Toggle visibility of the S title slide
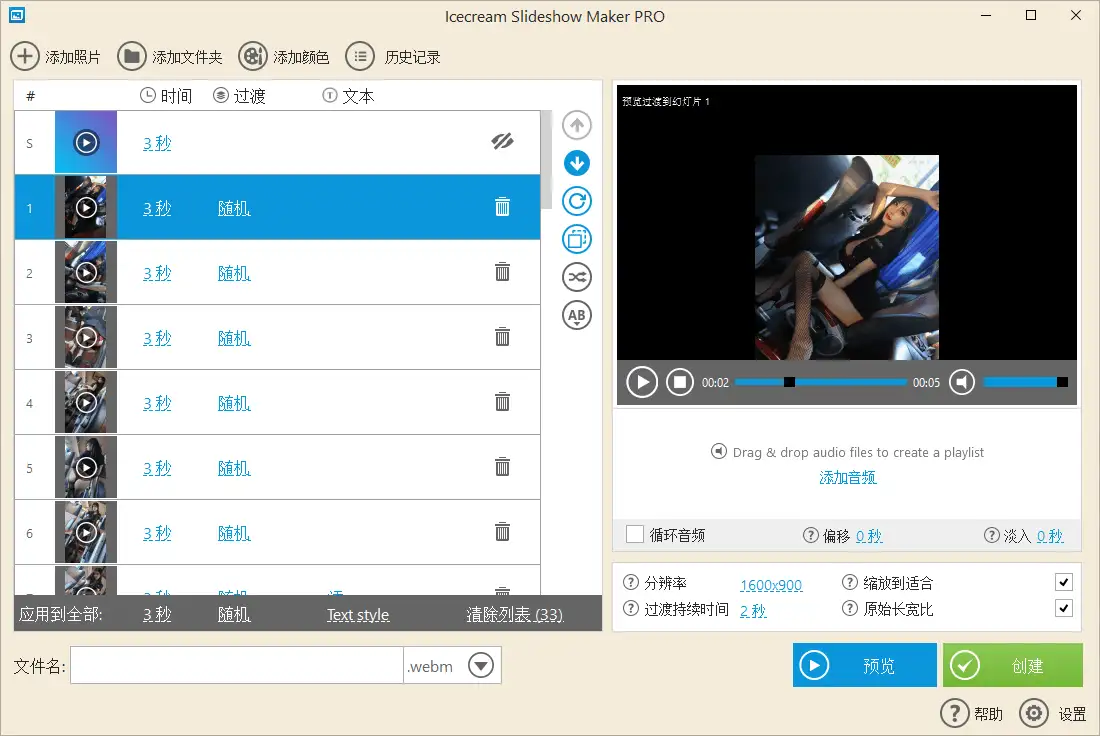 (502, 142)
